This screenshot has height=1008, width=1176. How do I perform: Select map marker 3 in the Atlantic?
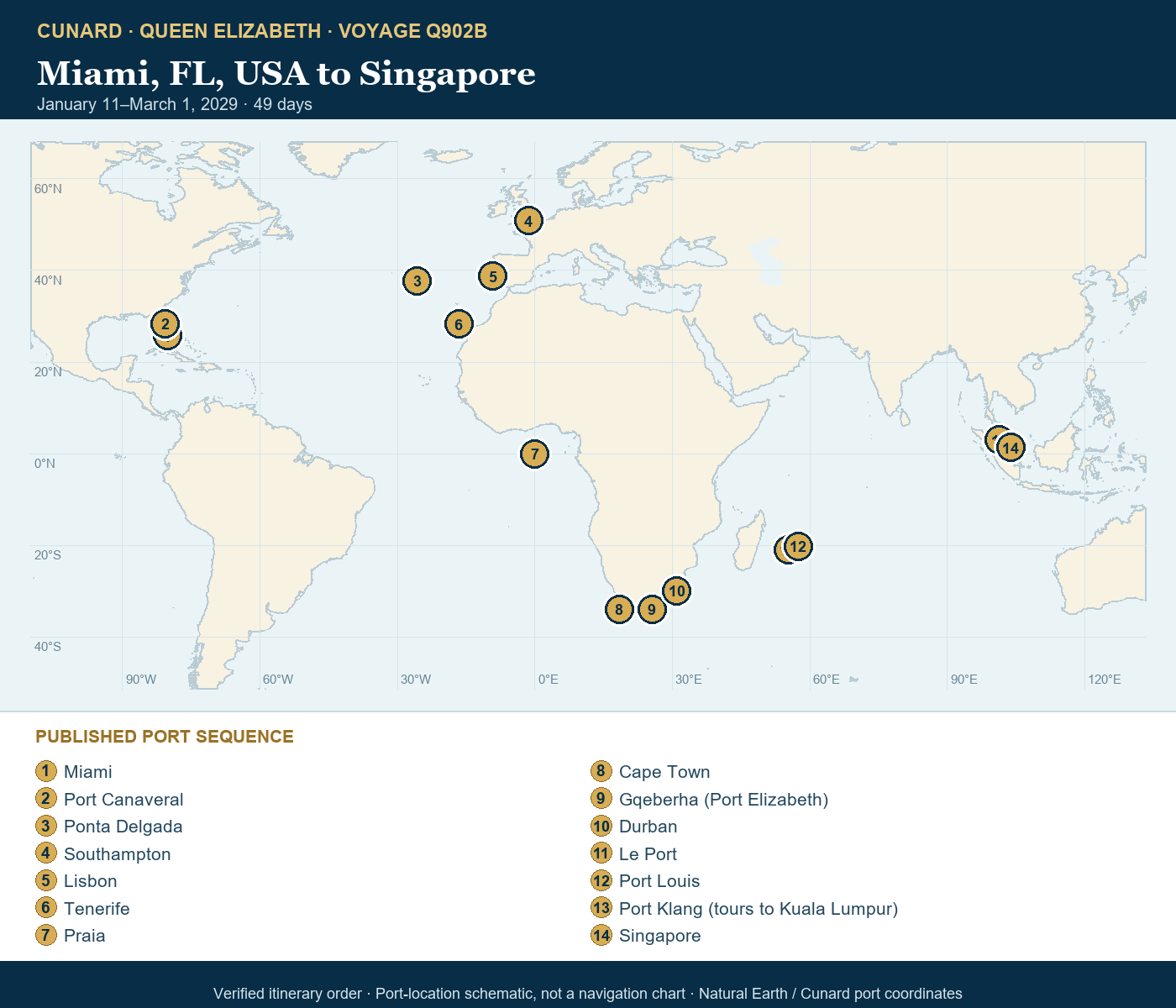417,281
